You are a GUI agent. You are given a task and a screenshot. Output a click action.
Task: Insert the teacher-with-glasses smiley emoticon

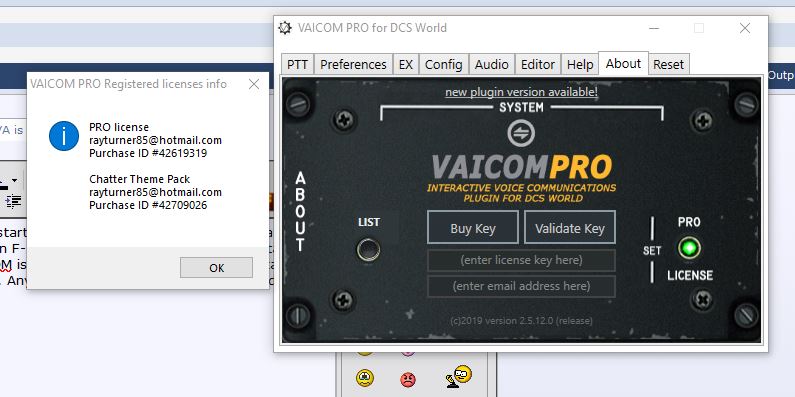[459, 377]
